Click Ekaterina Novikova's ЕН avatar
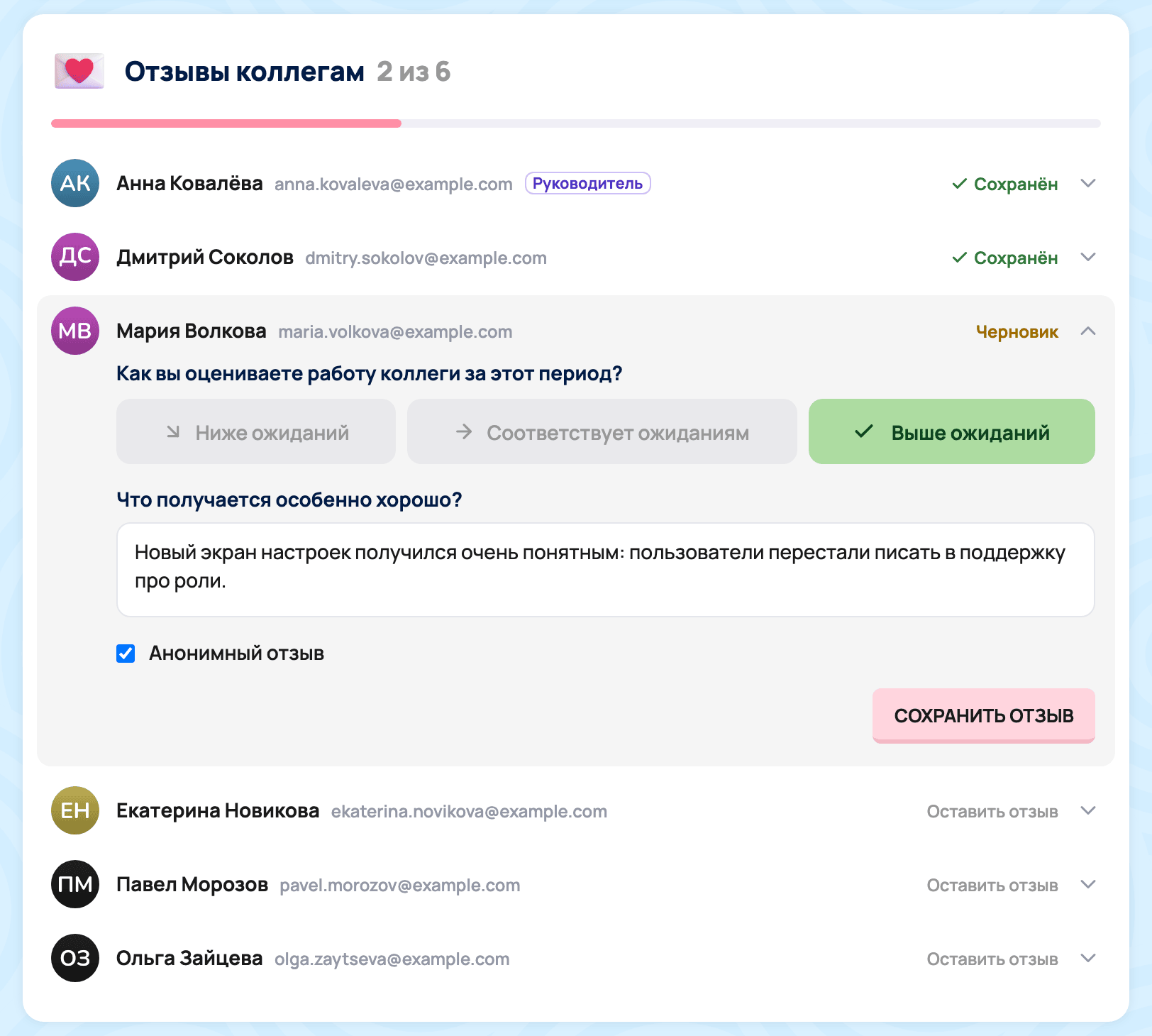Viewport: 1152px width, 1036px height. pos(75,810)
